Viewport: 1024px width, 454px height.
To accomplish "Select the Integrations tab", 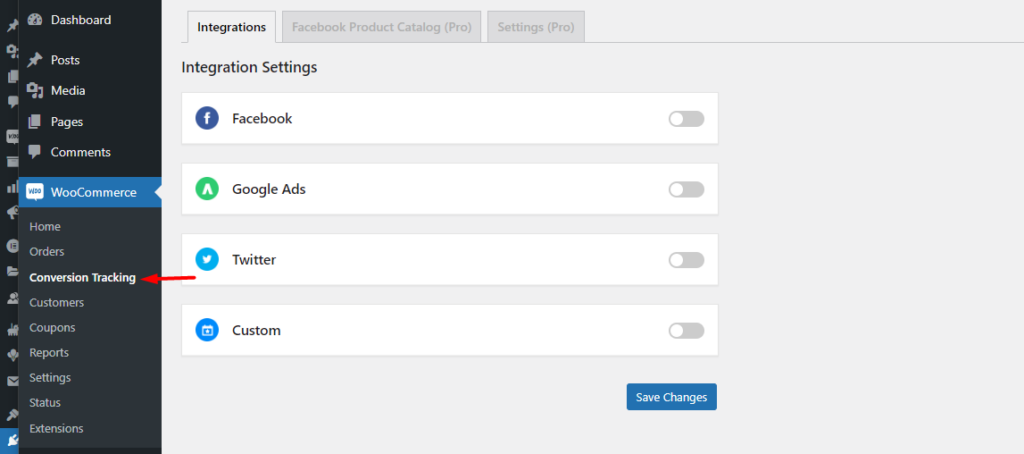I will click(232, 27).
